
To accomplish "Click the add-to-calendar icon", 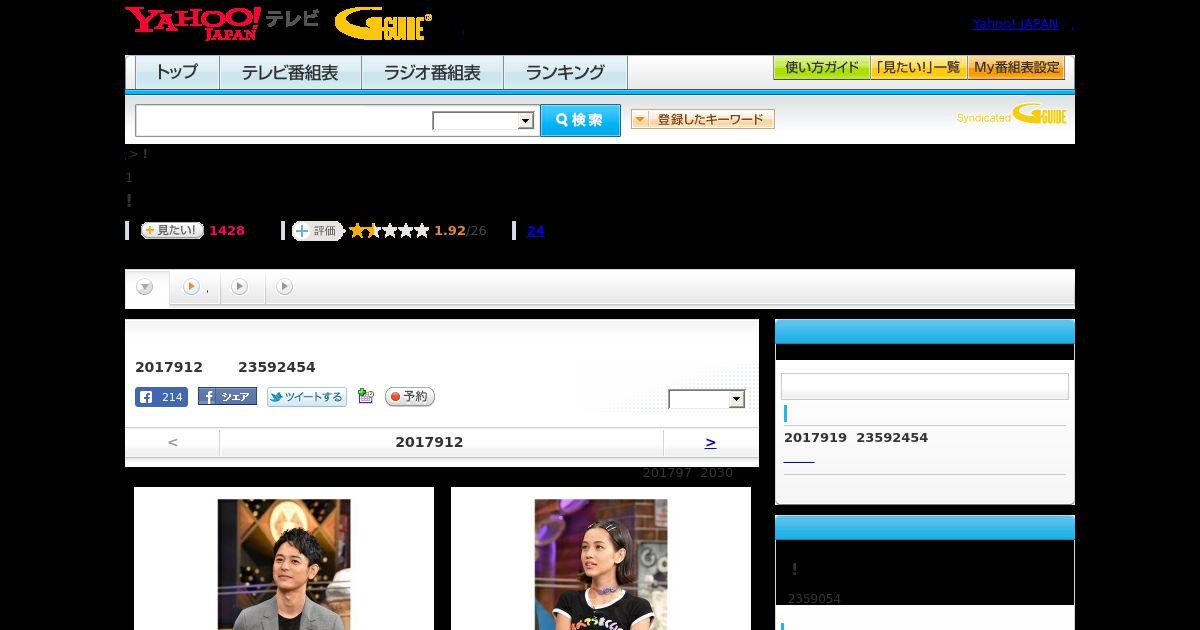I will pos(365,396).
